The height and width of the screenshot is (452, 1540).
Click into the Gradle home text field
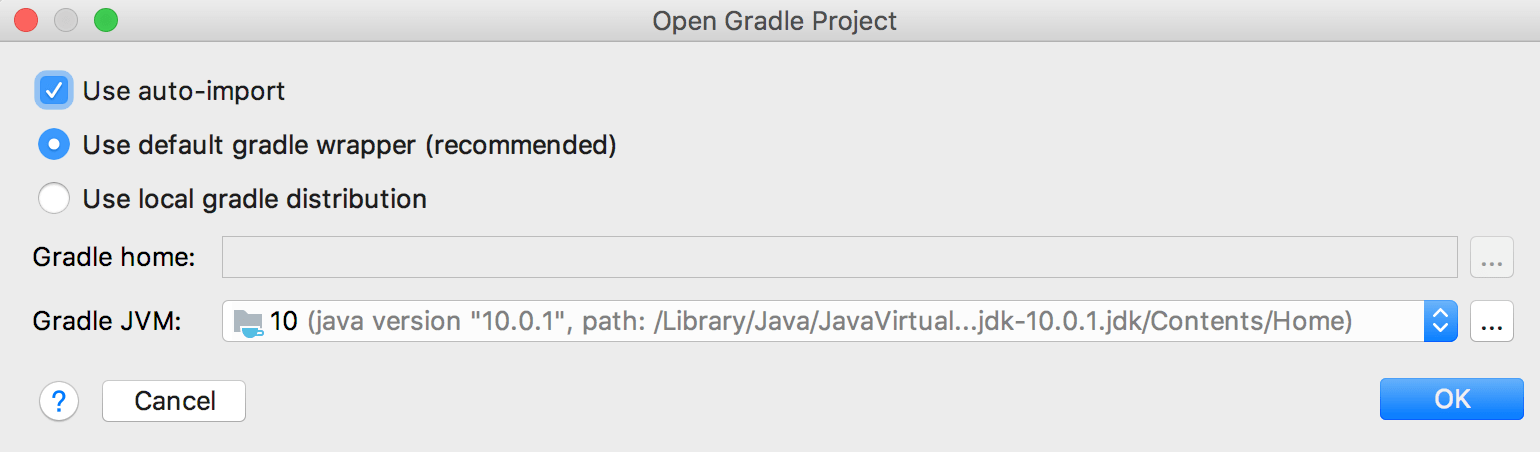840,258
